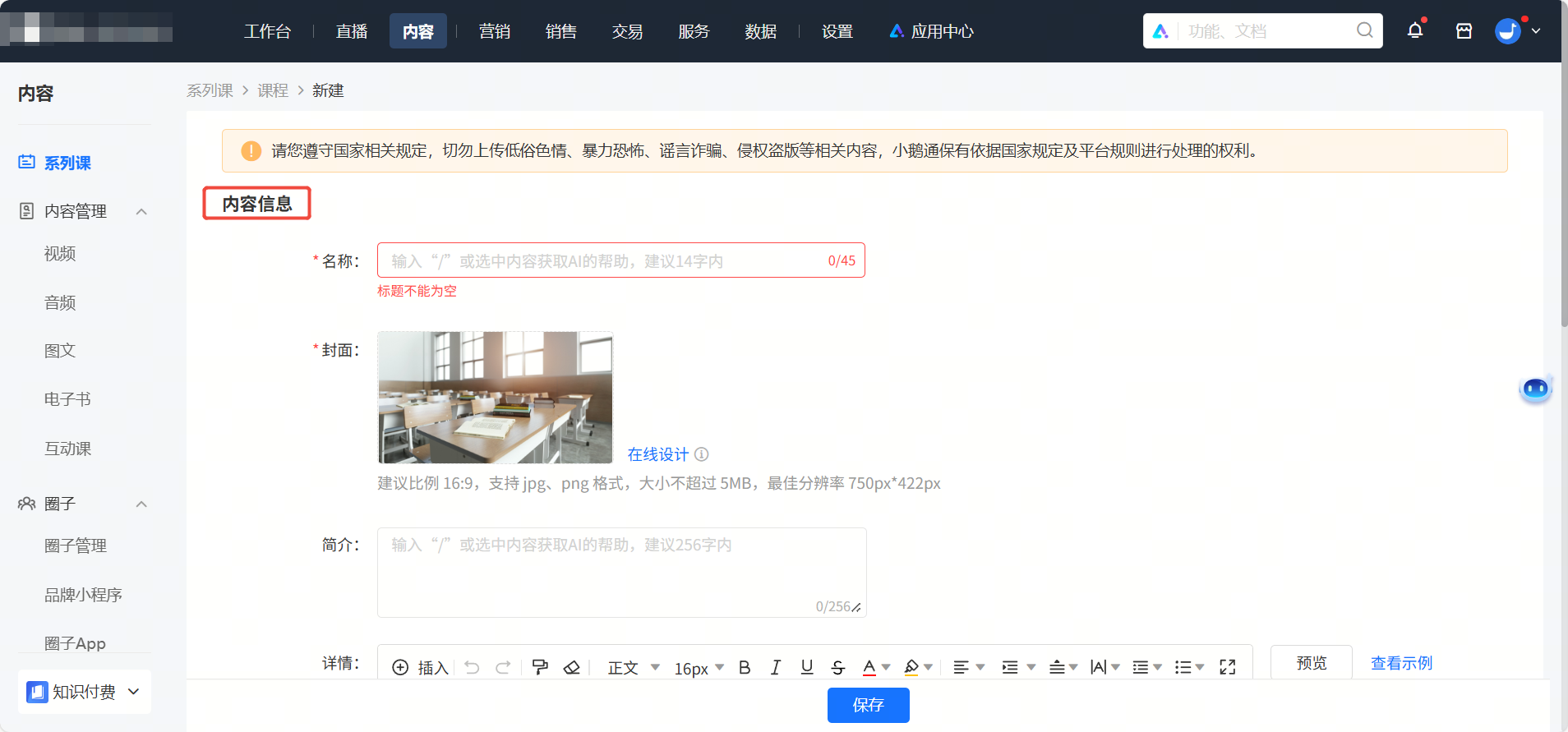This screenshot has height=732, width=1568.
Task: Open the highlight color dropdown arrow
Action: click(928, 667)
